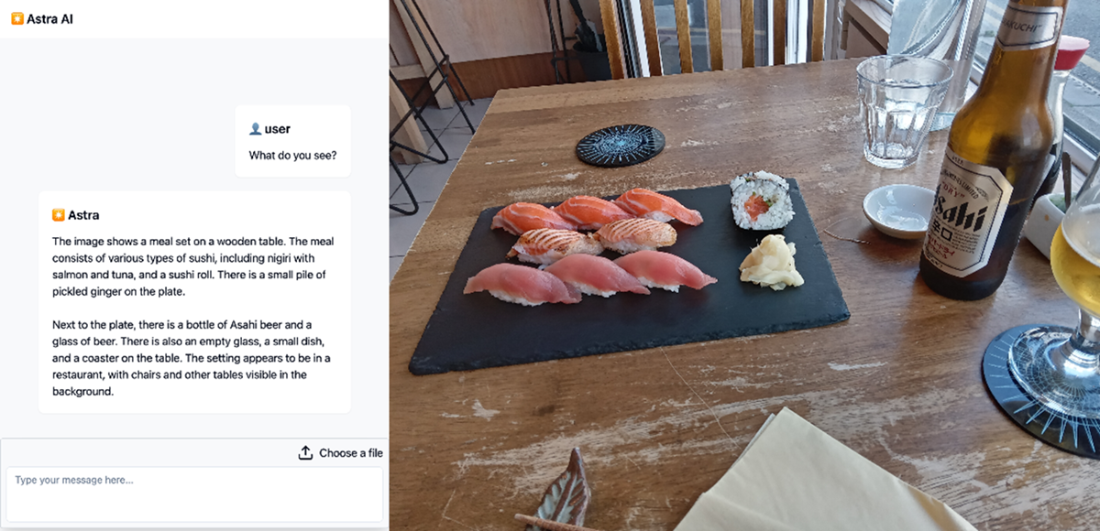The height and width of the screenshot is (531, 1100).
Task: Click the "user" sender name label
Action: [277, 129]
